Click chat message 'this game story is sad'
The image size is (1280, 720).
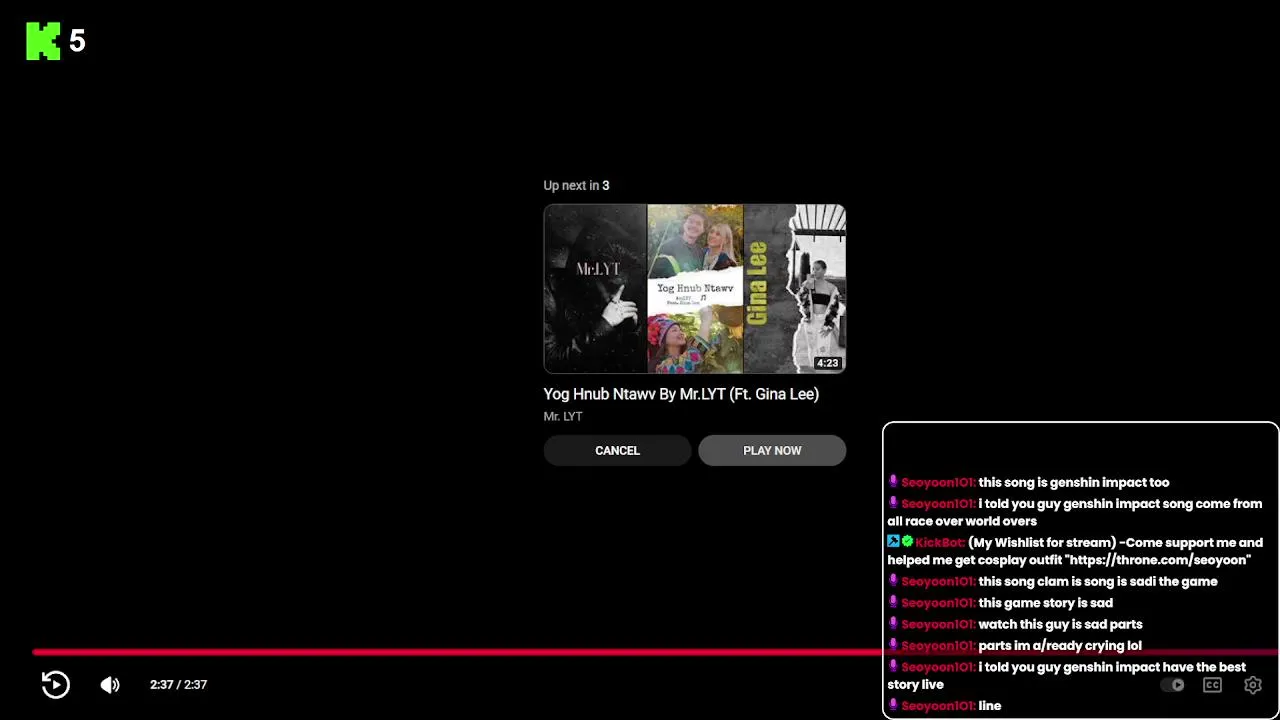pos(1046,603)
